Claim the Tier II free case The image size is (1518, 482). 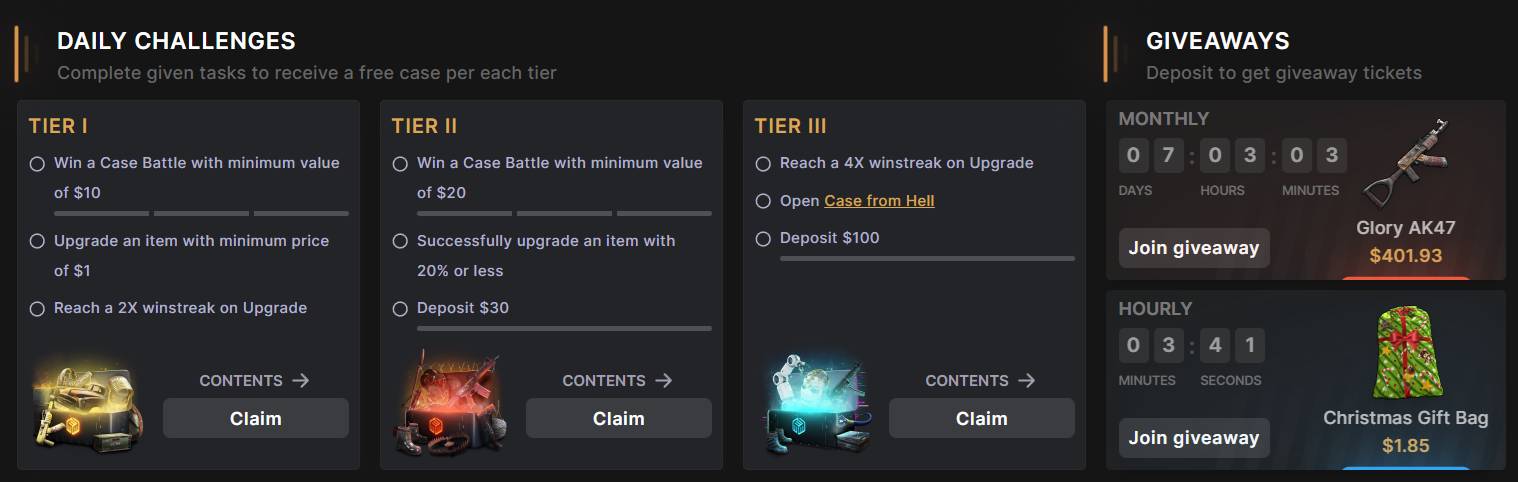pos(619,418)
